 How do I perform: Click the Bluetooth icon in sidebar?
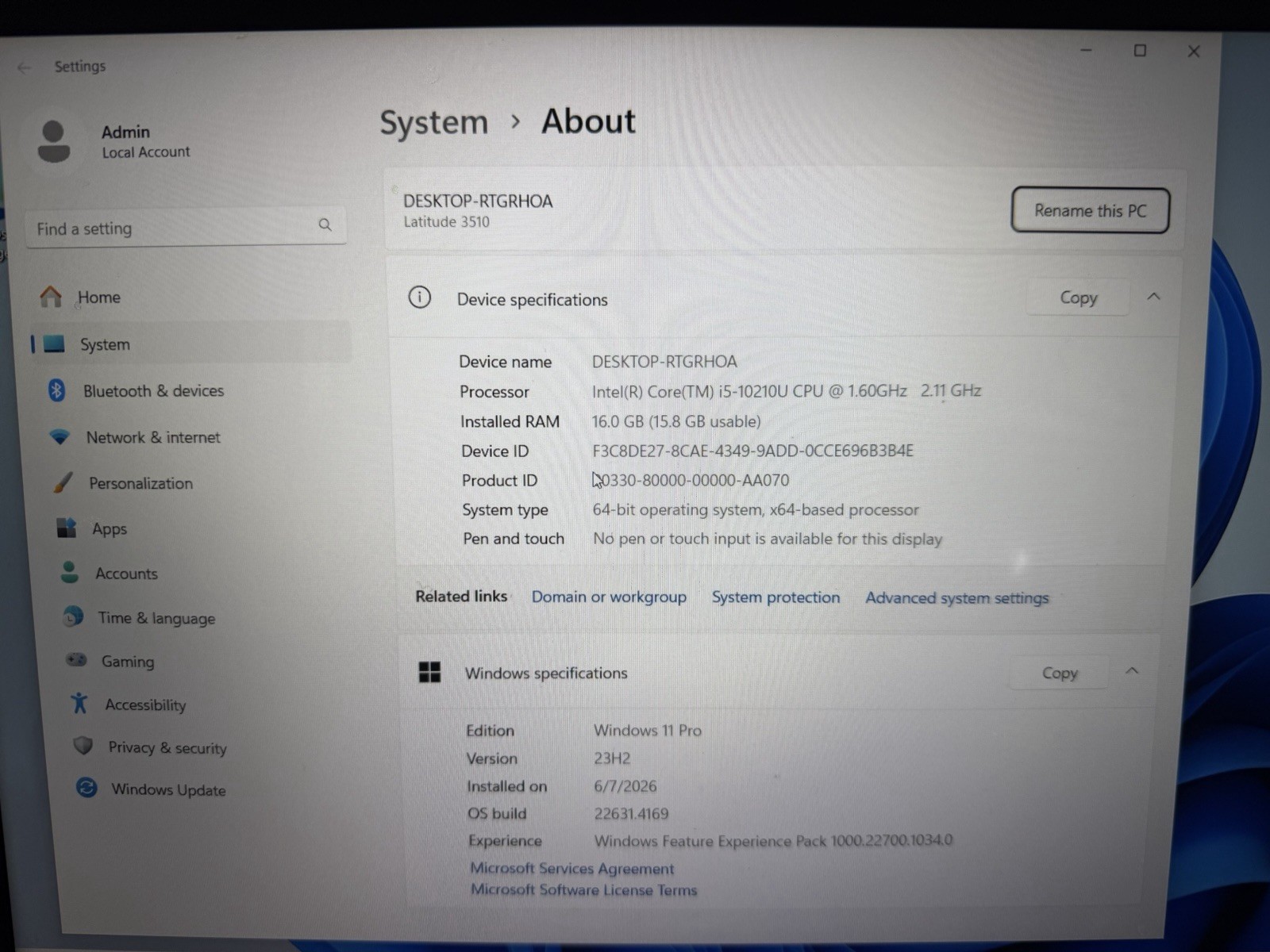click(56, 390)
